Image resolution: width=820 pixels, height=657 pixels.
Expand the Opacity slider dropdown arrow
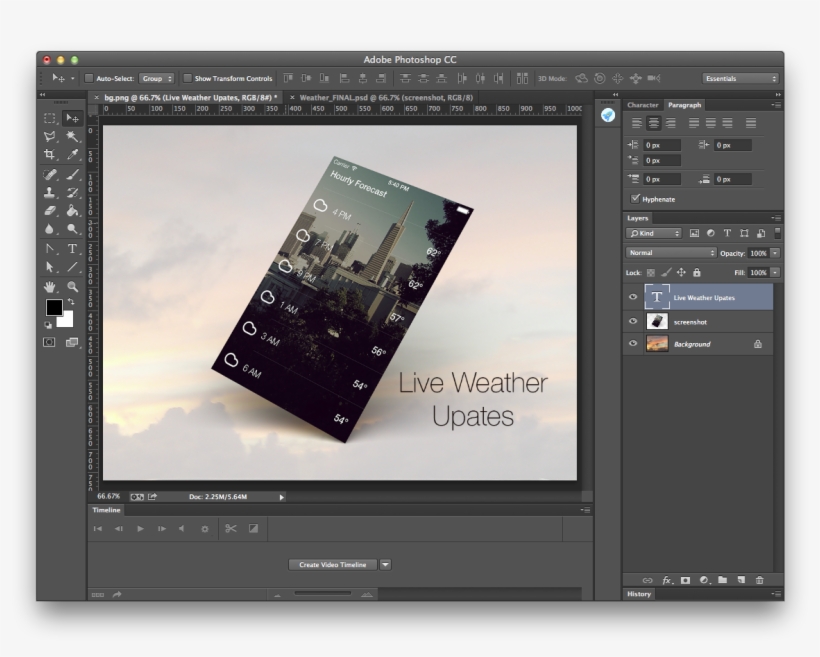pos(775,253)
